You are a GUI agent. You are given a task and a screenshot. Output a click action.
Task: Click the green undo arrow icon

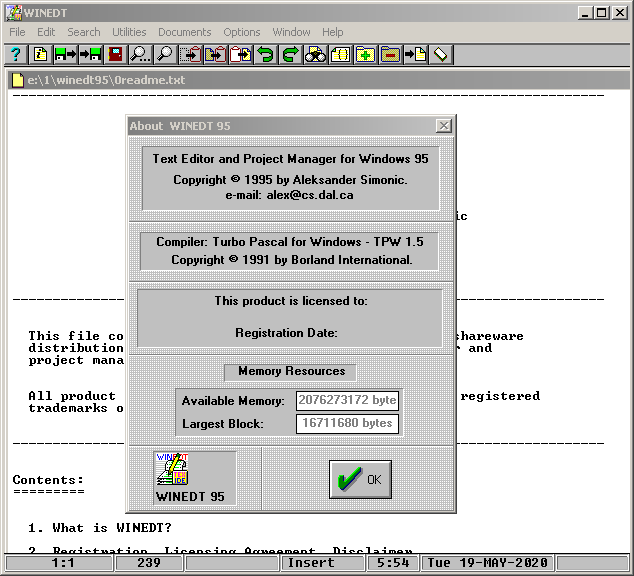[265, 54]
